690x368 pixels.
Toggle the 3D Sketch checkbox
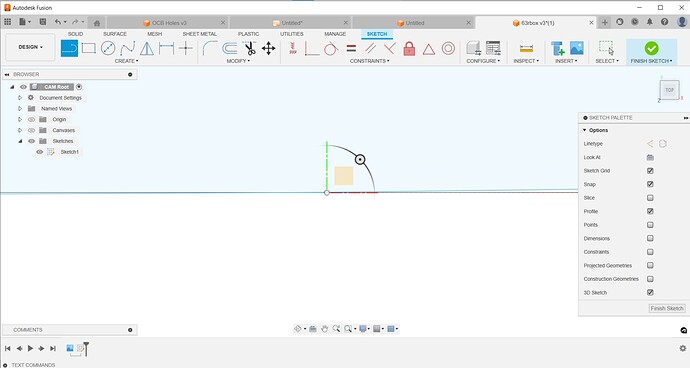(650, 292)
